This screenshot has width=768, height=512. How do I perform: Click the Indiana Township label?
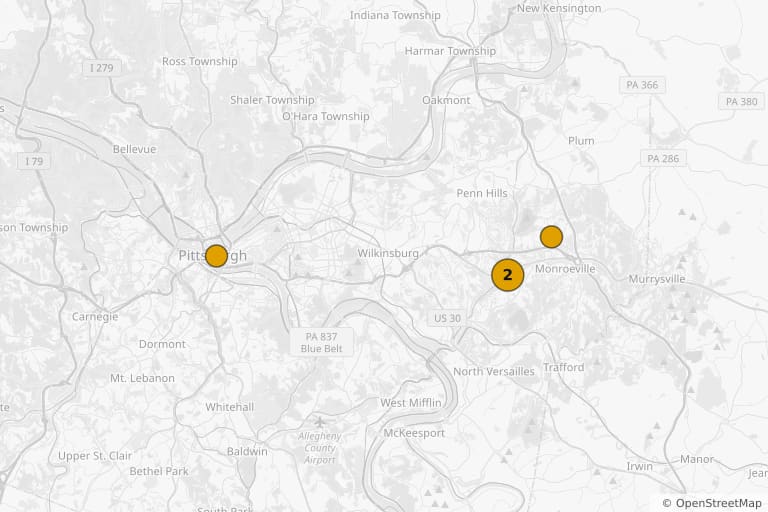[395, 15]
